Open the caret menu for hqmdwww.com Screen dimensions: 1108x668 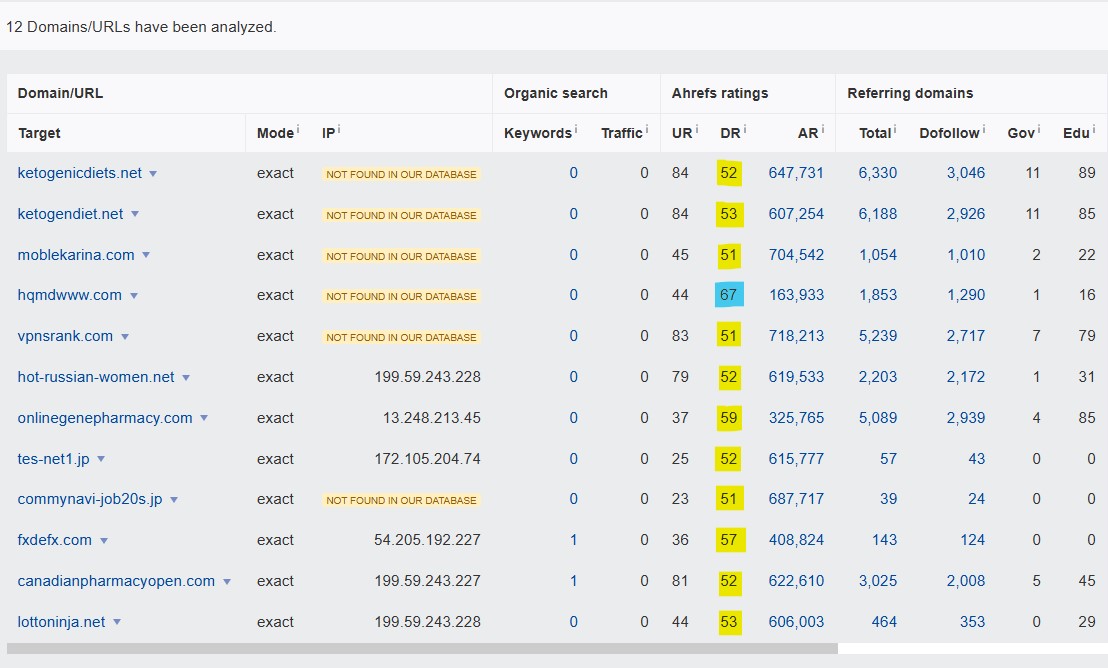point(134,296)
